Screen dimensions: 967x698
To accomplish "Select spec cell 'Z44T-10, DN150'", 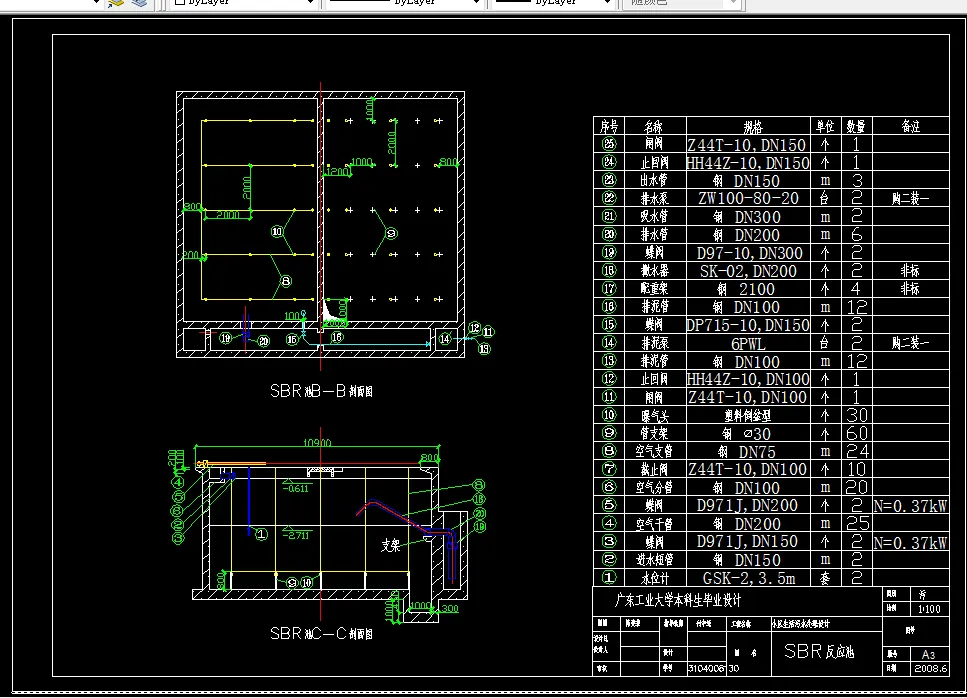I will (747, 145).
